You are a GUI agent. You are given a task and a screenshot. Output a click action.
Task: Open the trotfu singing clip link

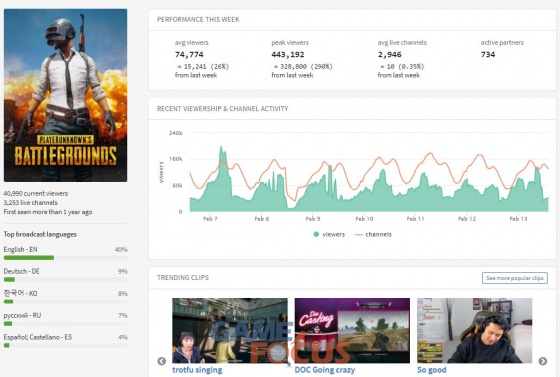point(197,370)
